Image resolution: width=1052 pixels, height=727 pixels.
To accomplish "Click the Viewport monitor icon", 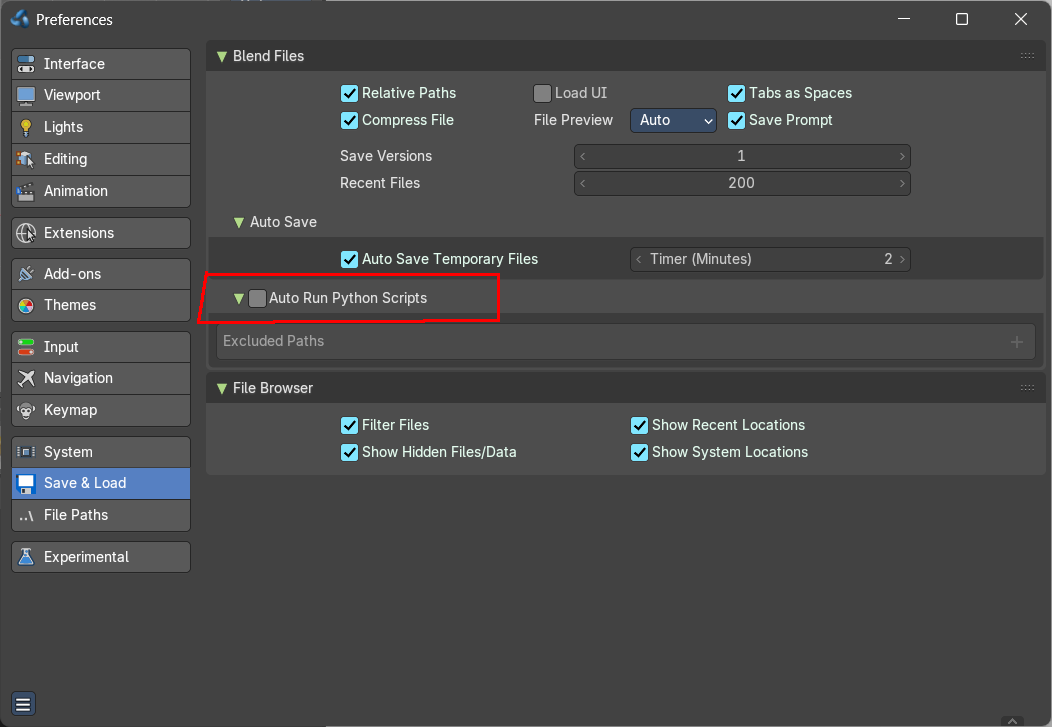I will (25, 95).
